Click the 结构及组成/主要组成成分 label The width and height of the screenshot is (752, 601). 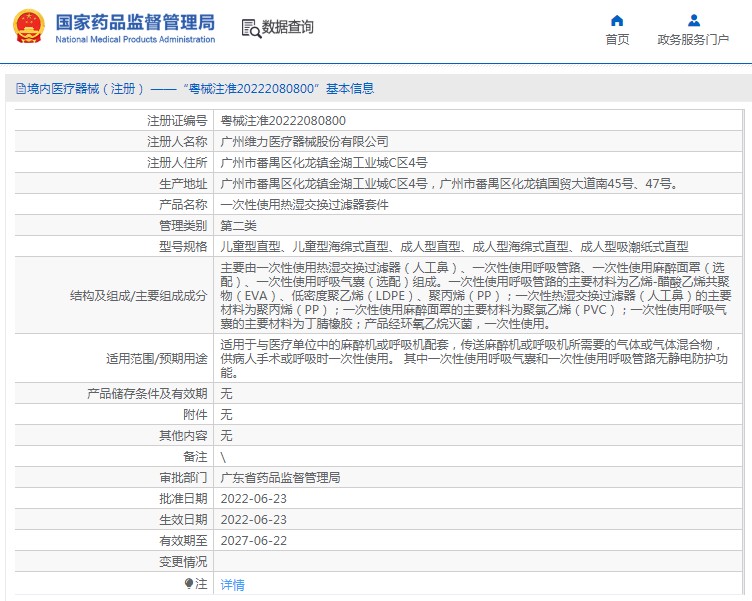(139, 296)
